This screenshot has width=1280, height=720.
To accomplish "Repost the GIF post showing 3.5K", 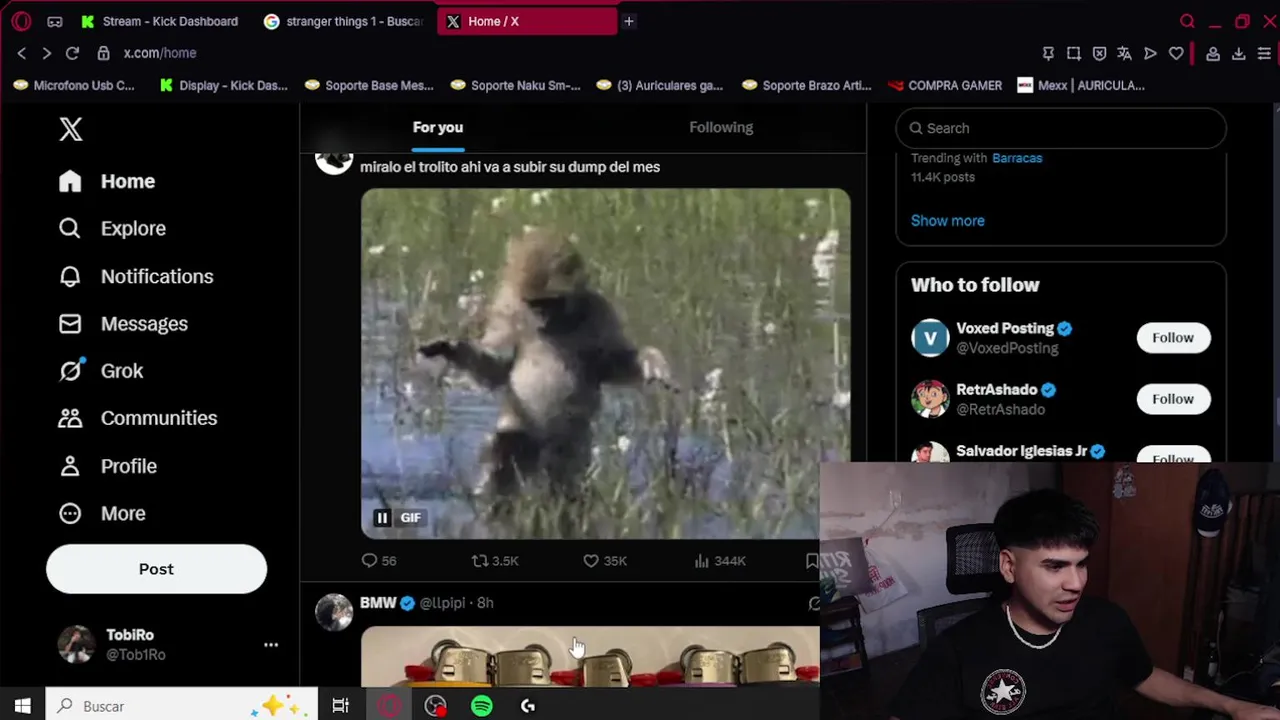I will pyautogui.click(x=495, y=561).
